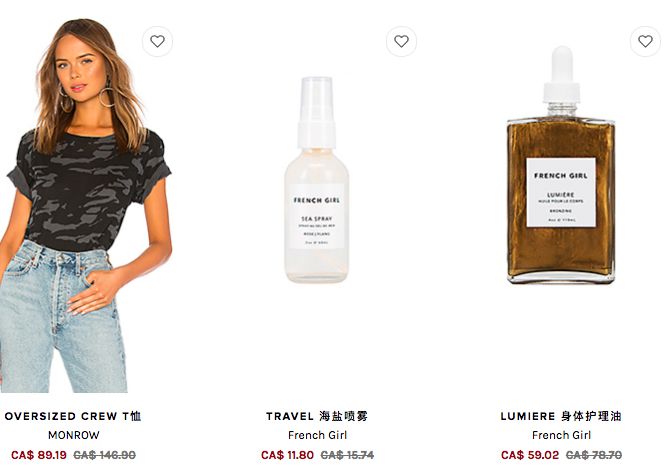The image size is (669, 476).
Task: Select the CA$ 11.80 sale price
Action: [288, 455]
